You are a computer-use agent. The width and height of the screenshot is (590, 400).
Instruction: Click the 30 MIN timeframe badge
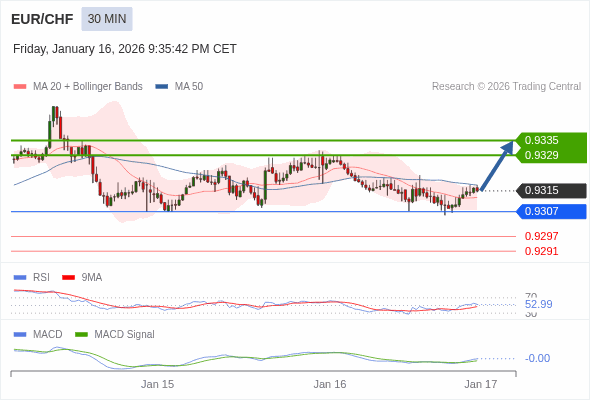click(107, 19)
